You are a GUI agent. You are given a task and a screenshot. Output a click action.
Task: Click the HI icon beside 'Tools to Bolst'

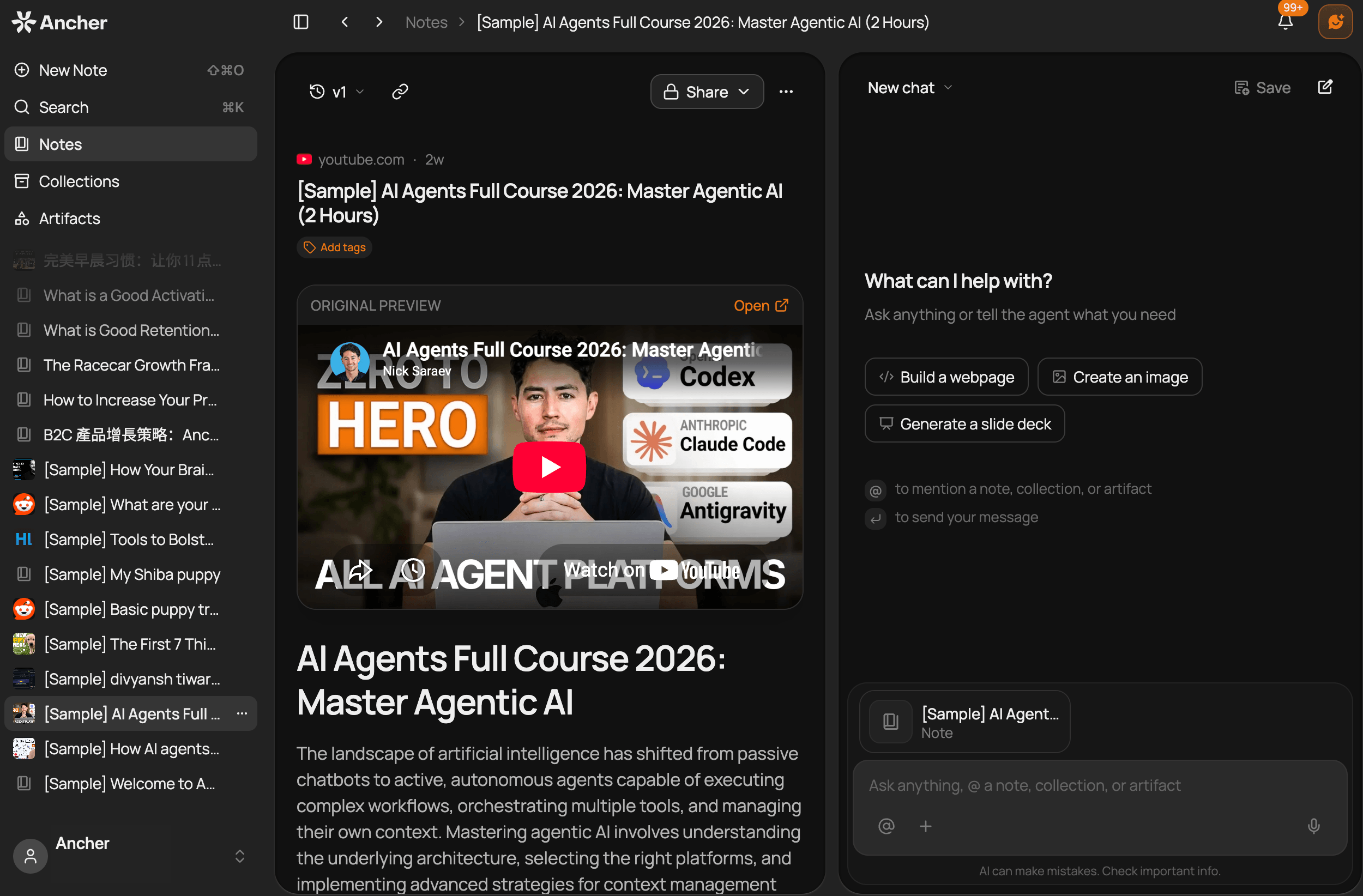pos(24,540)
